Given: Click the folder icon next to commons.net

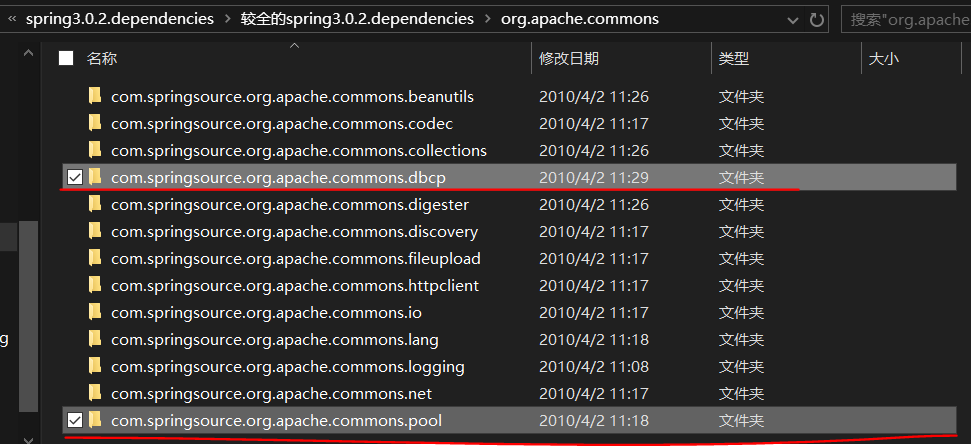Looking at the screenshot, I should pyautogui.click(x=95, y=393).
